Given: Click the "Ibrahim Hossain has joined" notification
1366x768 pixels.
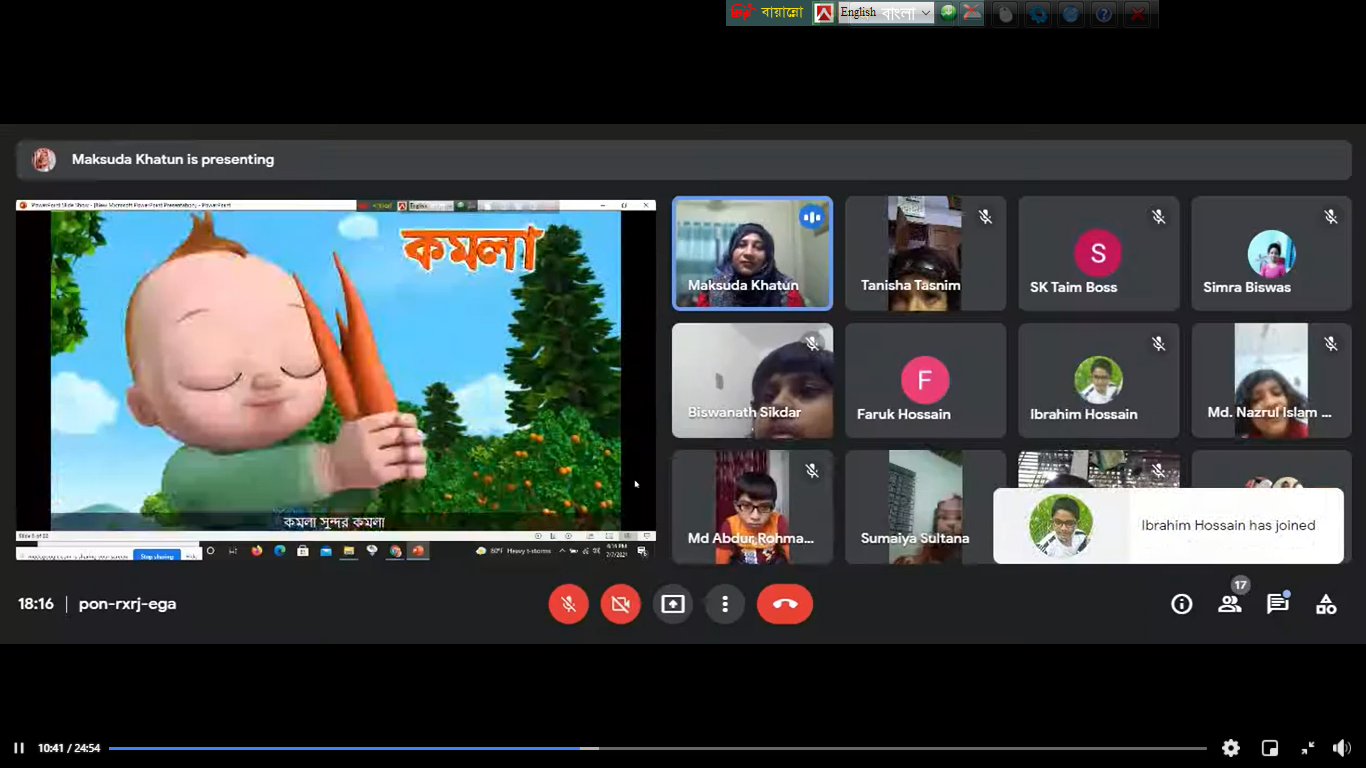Looking at the screenshot, I should click(1168, 526).
